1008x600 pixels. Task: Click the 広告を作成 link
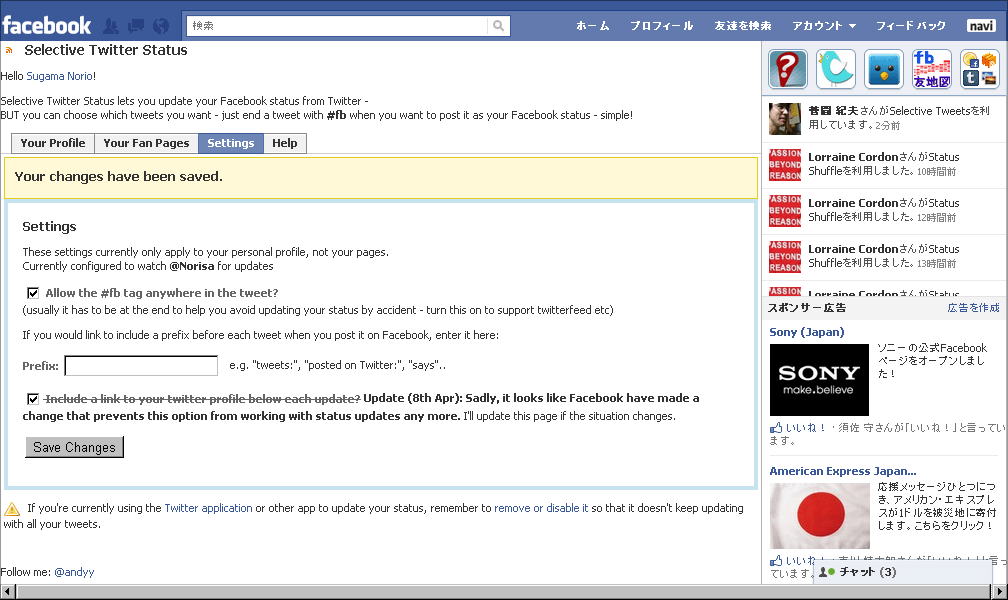pyautogui.click(x=973, y=307)
